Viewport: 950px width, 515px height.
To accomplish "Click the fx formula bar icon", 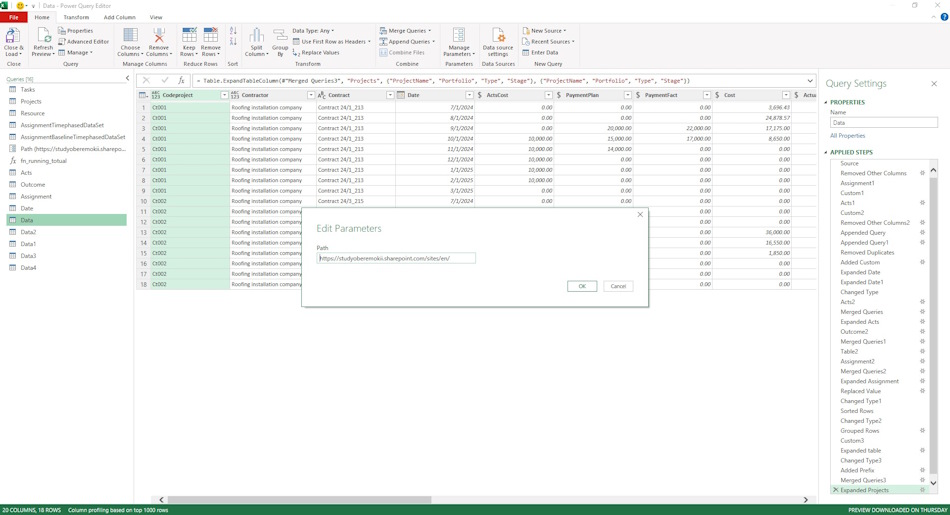I will 181,81.
